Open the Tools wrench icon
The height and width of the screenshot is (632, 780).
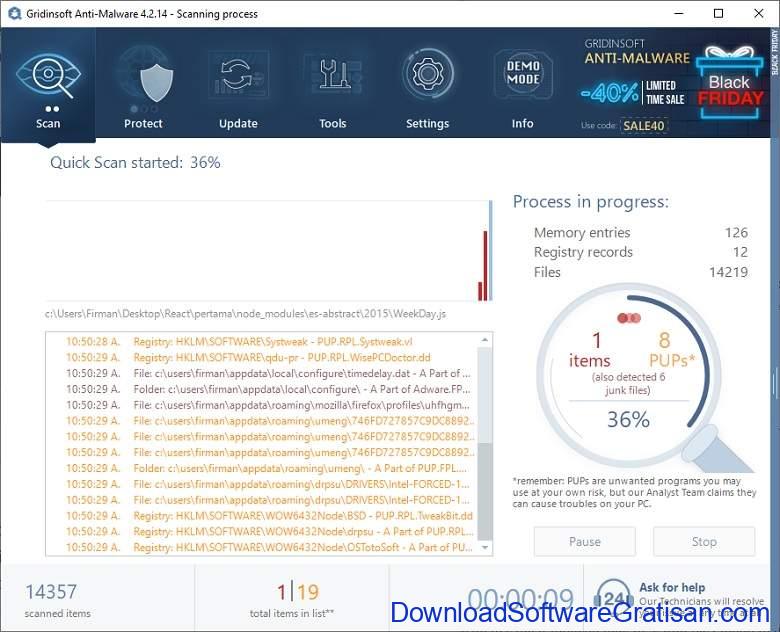pyautogui.click(x=333, y=75)
